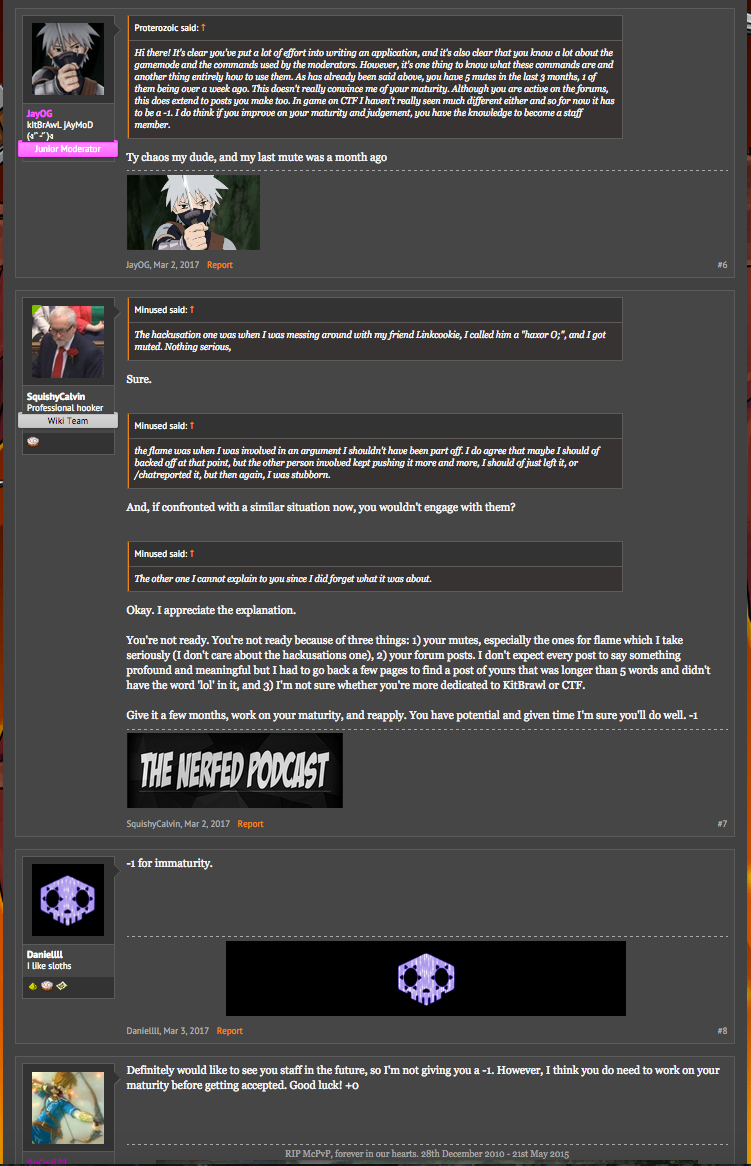This screenshot has height=1166, width=751.
Task: Open the permalink for post #7
Action: pyautogui.click(x=722, y=824)
